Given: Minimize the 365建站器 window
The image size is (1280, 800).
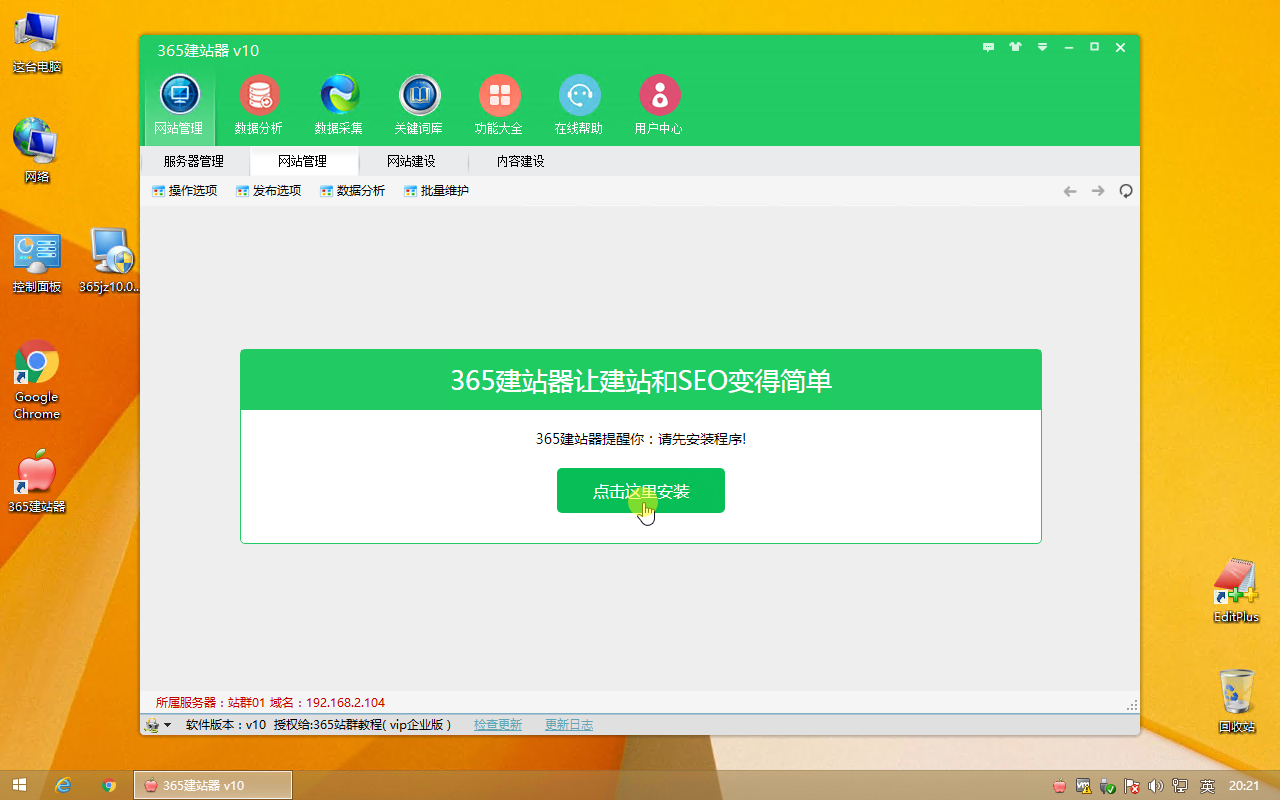Looking at the screenshot, I should coord(1069,47).
